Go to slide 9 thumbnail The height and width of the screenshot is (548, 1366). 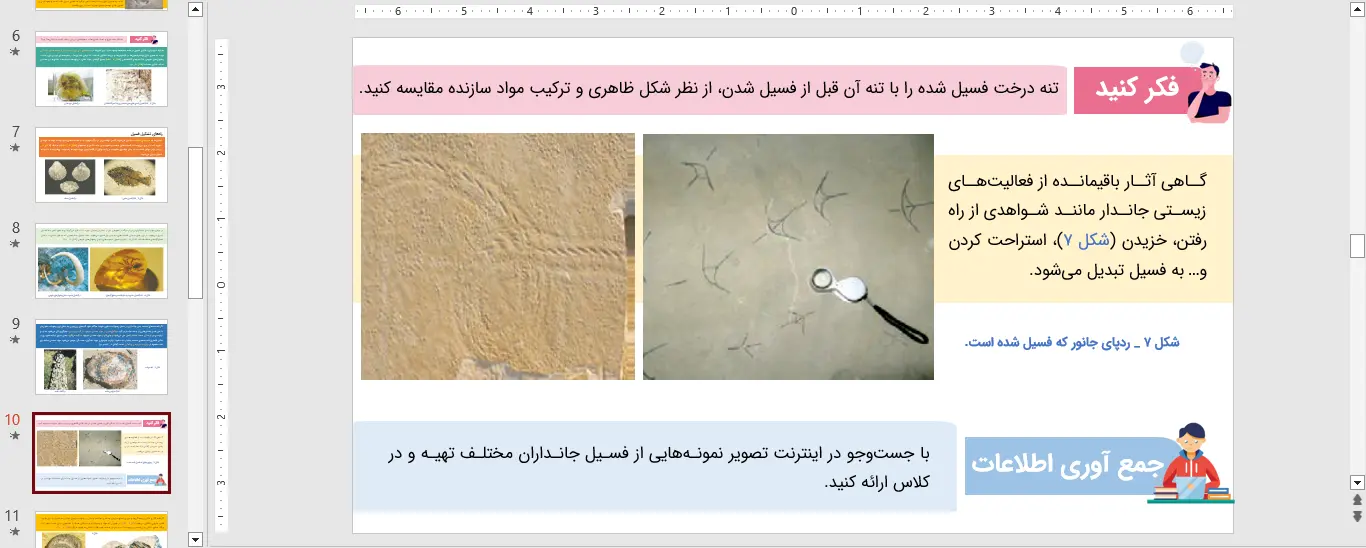(x=101, y=356)
